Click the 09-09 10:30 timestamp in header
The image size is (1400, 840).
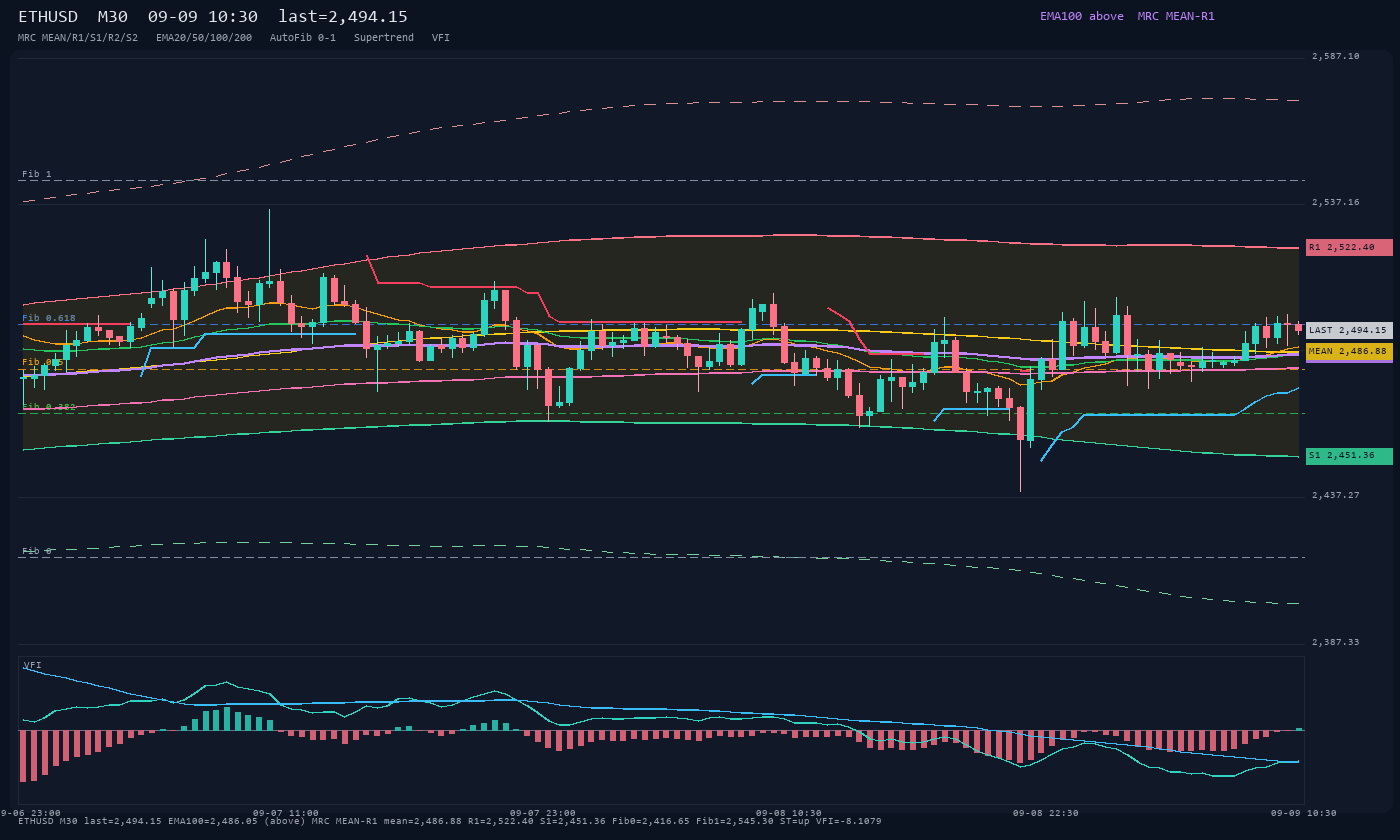click(202, 17)
